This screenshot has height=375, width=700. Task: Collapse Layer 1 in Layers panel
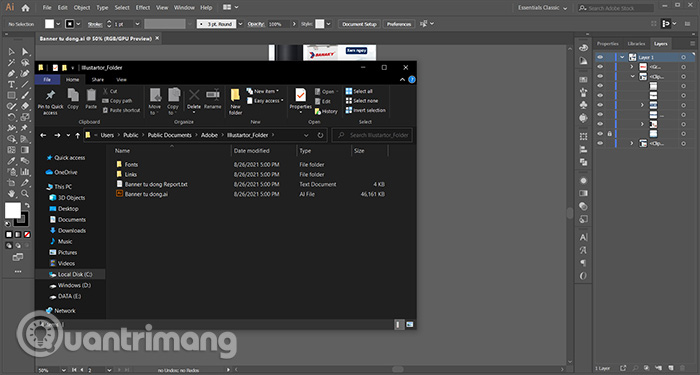coord(622,57)
